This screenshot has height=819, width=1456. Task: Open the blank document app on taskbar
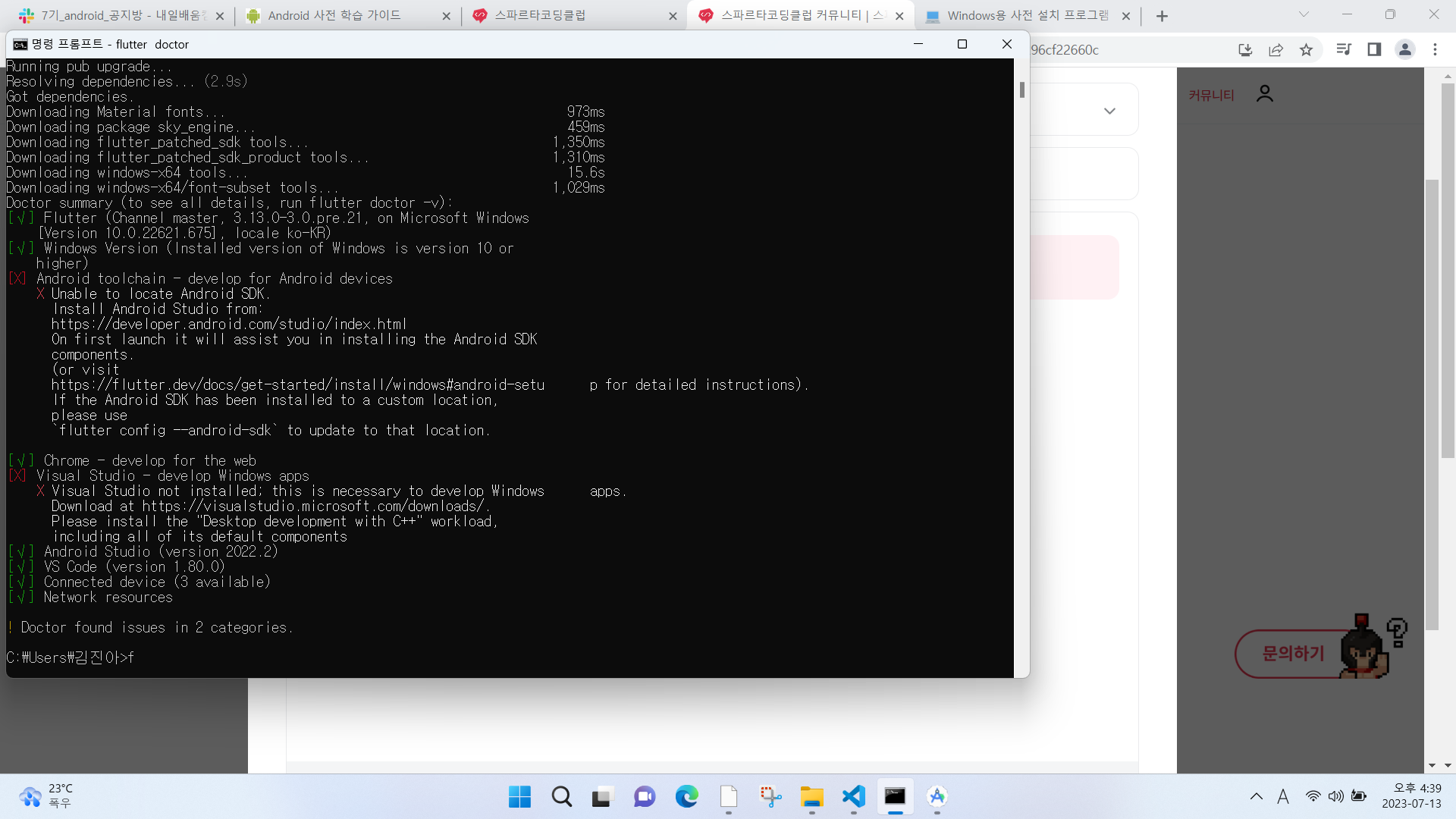(729, 796)
